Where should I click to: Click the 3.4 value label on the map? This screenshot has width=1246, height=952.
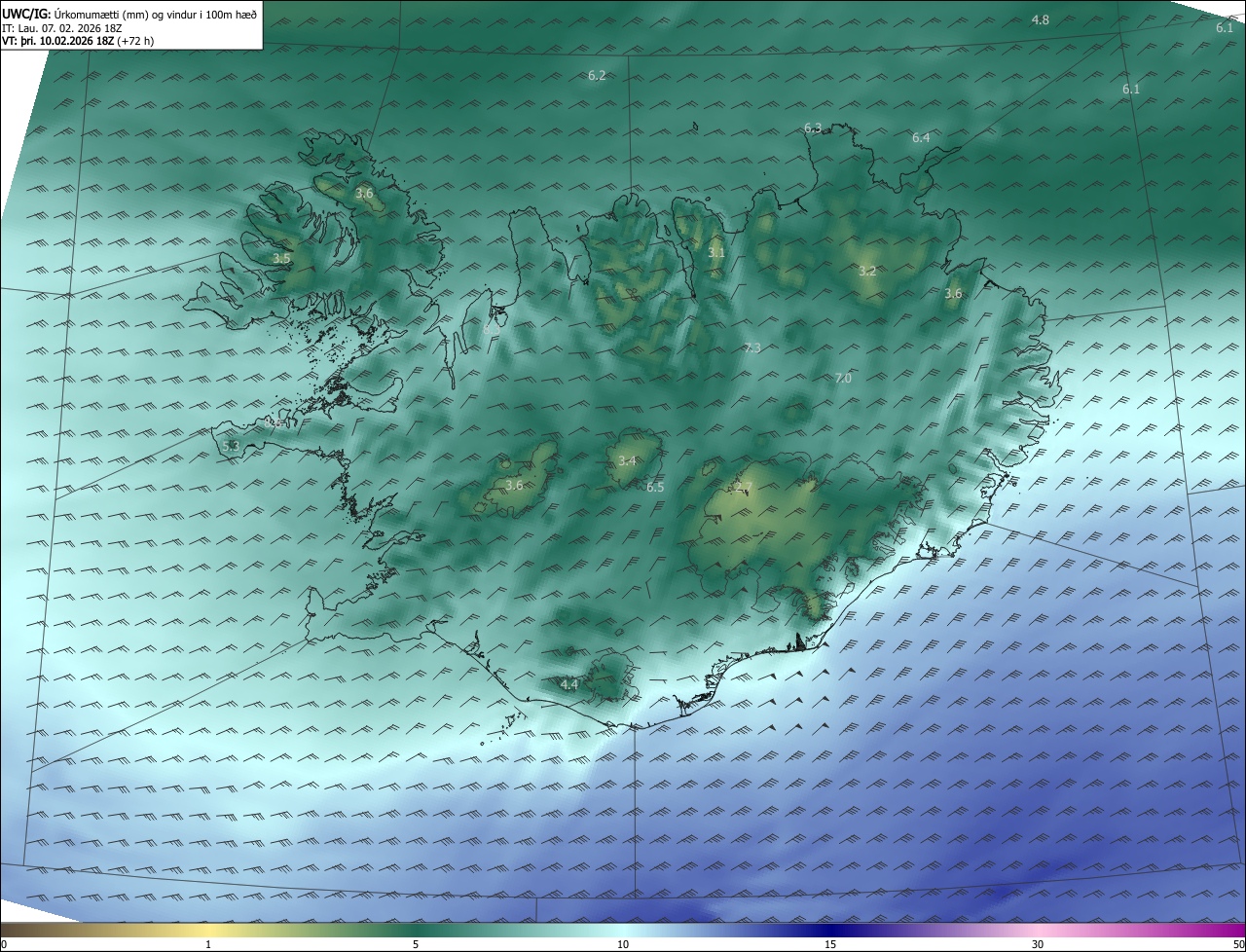(627, 460)
